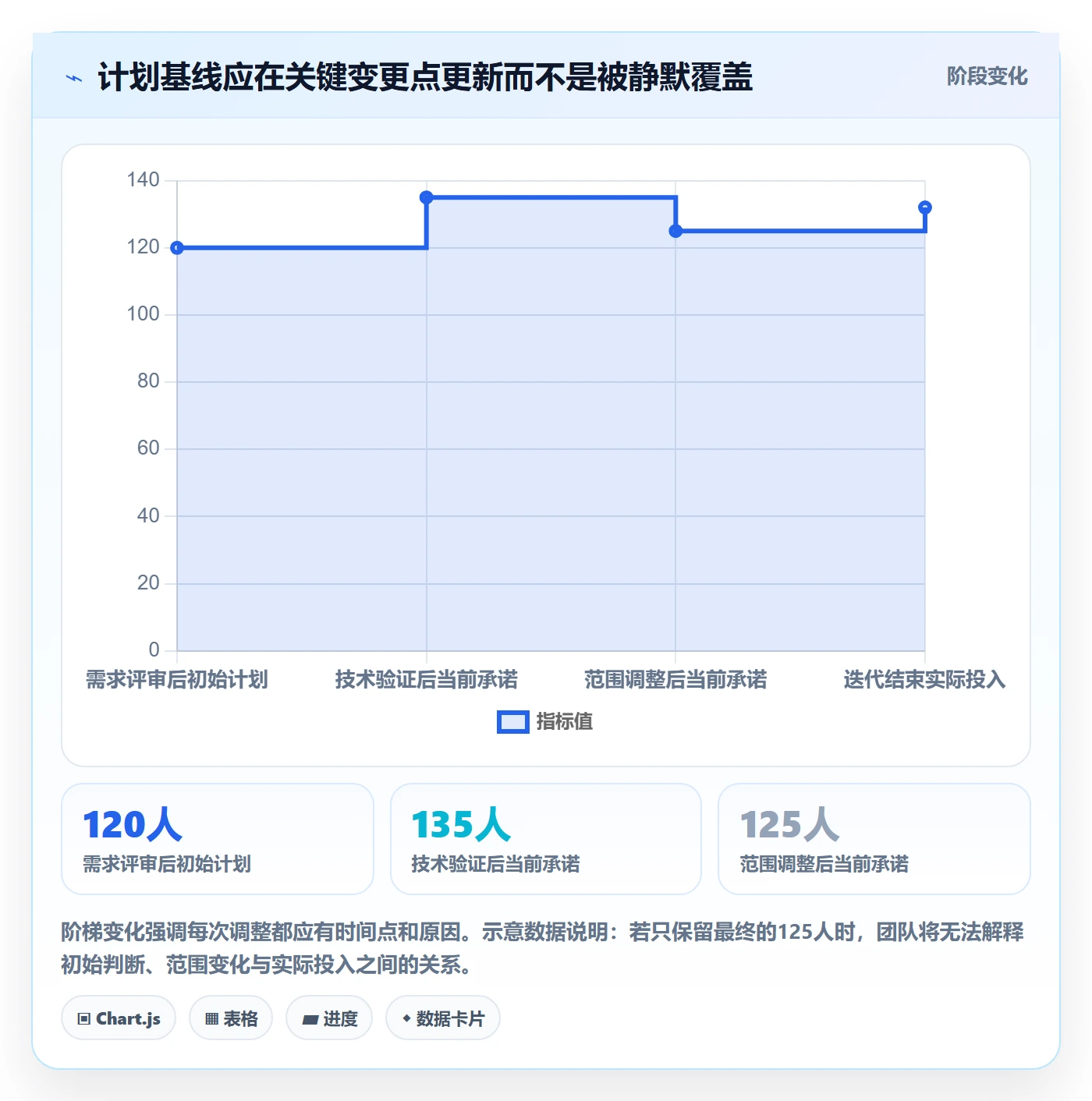Click the description paragraph starting 阶梯变化强调
Screen dimensions: 1092x1101
coord(543,948)
